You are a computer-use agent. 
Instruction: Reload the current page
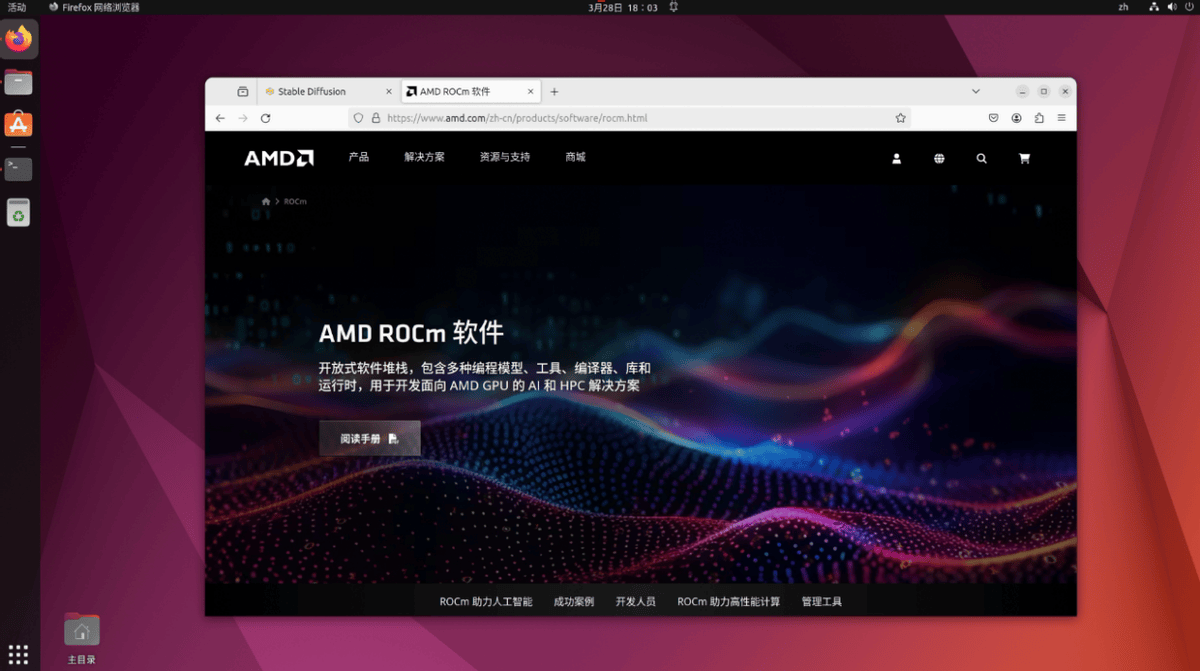[264, 117]
